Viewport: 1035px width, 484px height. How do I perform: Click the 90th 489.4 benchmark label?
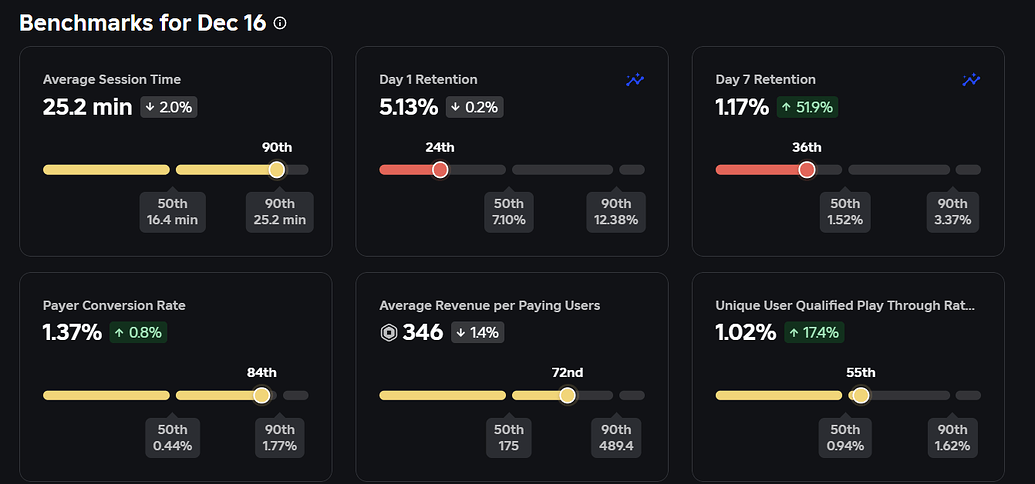[615, 438]
